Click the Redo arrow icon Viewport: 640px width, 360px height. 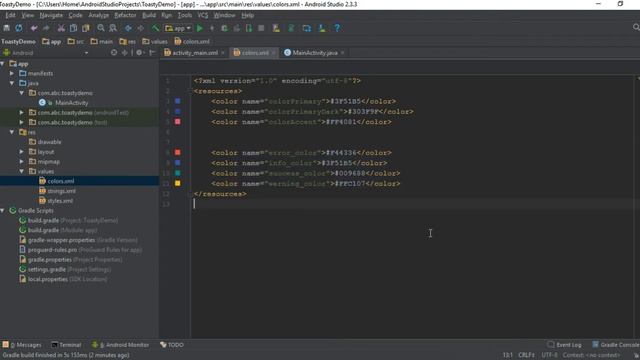tap(46, 28)
